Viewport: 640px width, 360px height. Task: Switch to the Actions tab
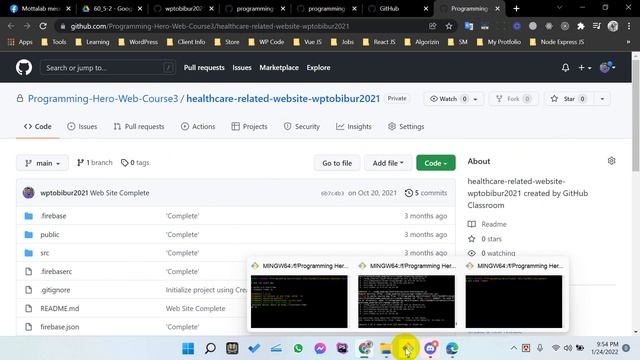click(x=198, y=127)
